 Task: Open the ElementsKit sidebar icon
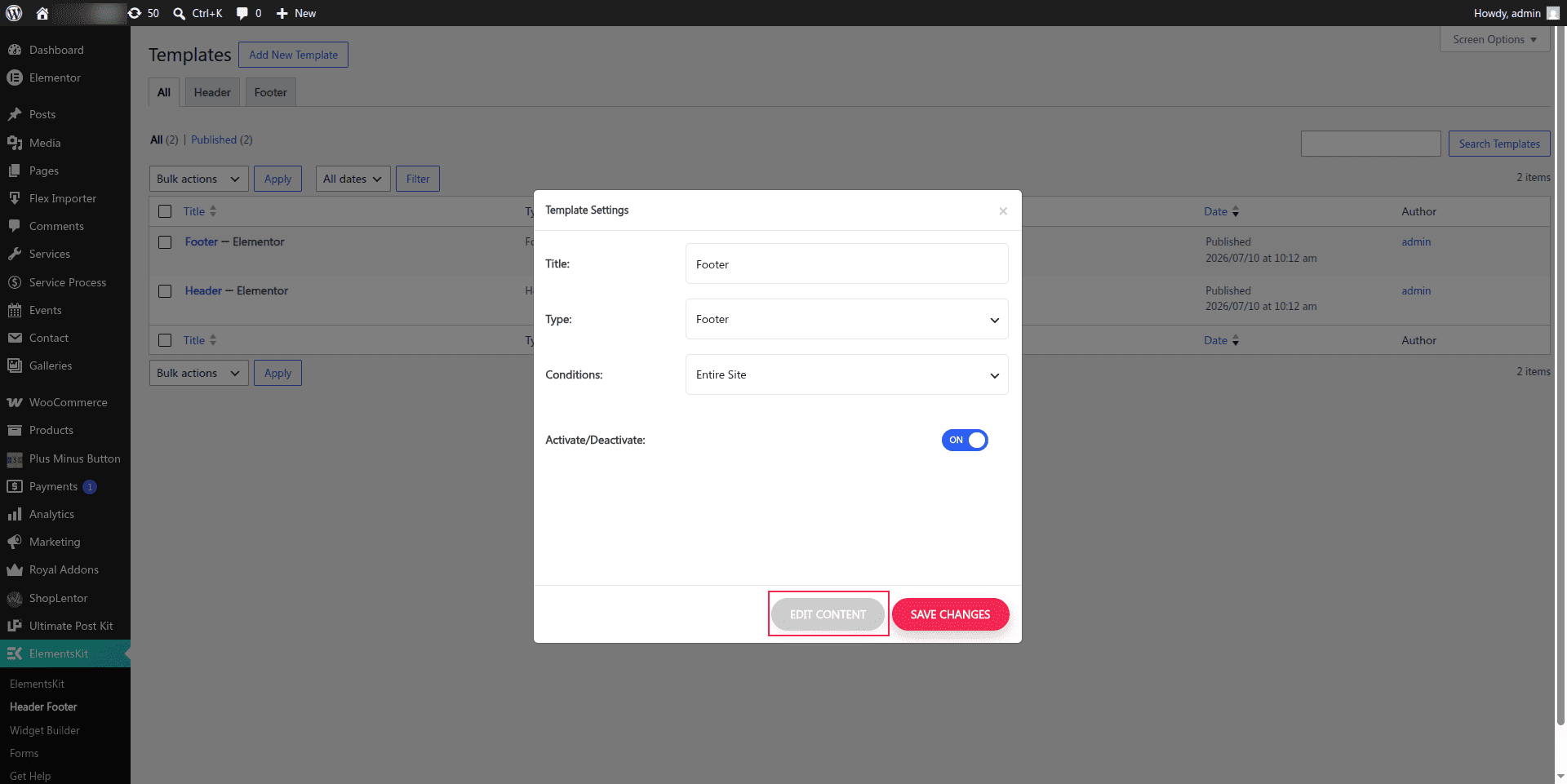pyautogui.click(x=15, y=653)
